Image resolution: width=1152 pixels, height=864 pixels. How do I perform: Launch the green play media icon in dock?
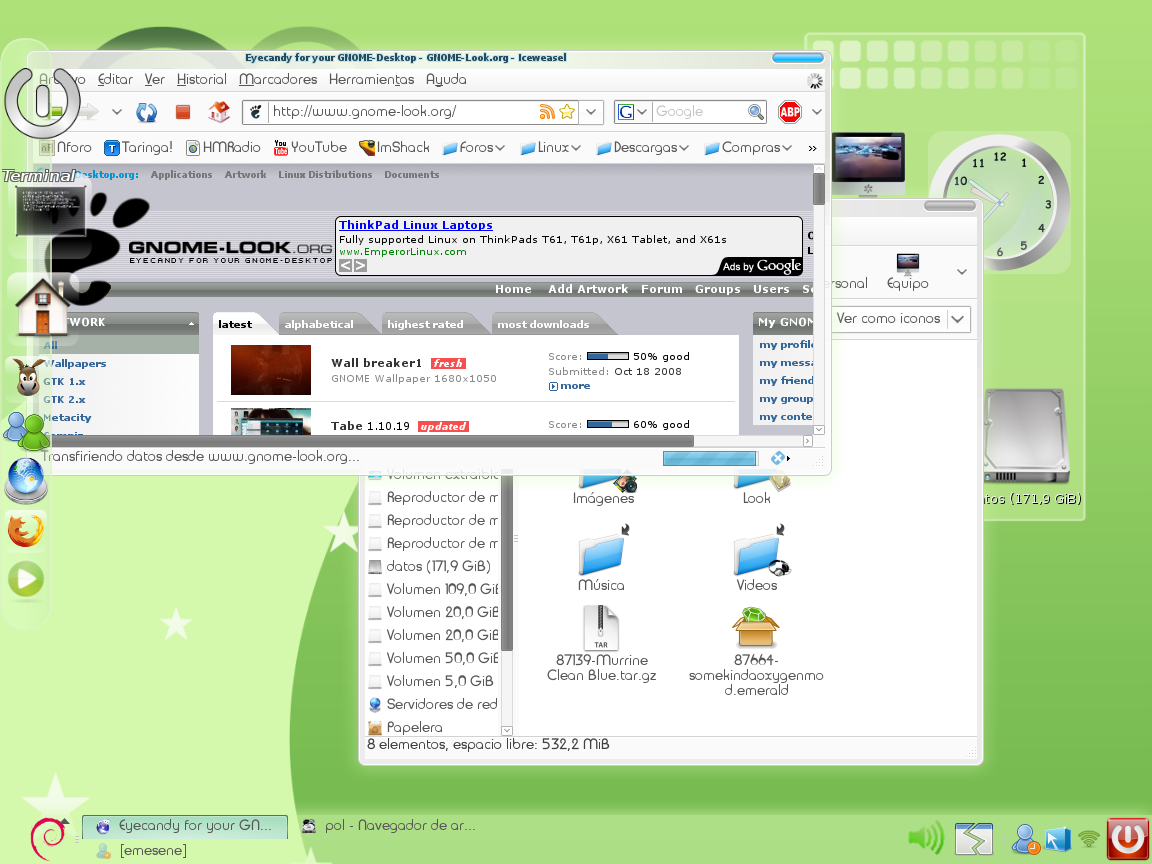26,580
